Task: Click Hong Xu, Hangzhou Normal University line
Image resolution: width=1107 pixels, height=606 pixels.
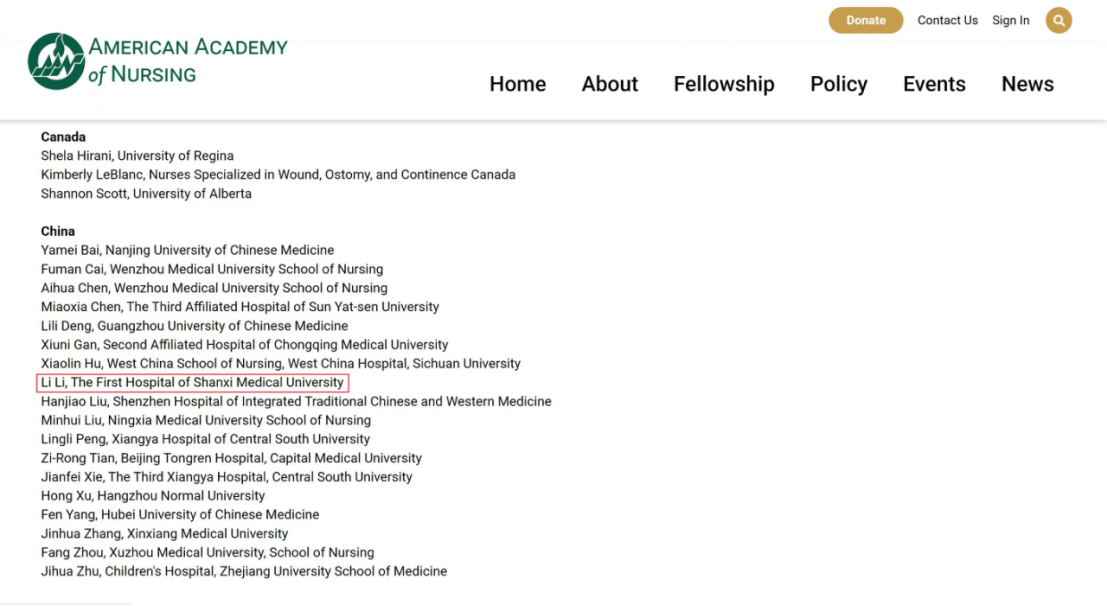Action: click(x=152, y=496)
